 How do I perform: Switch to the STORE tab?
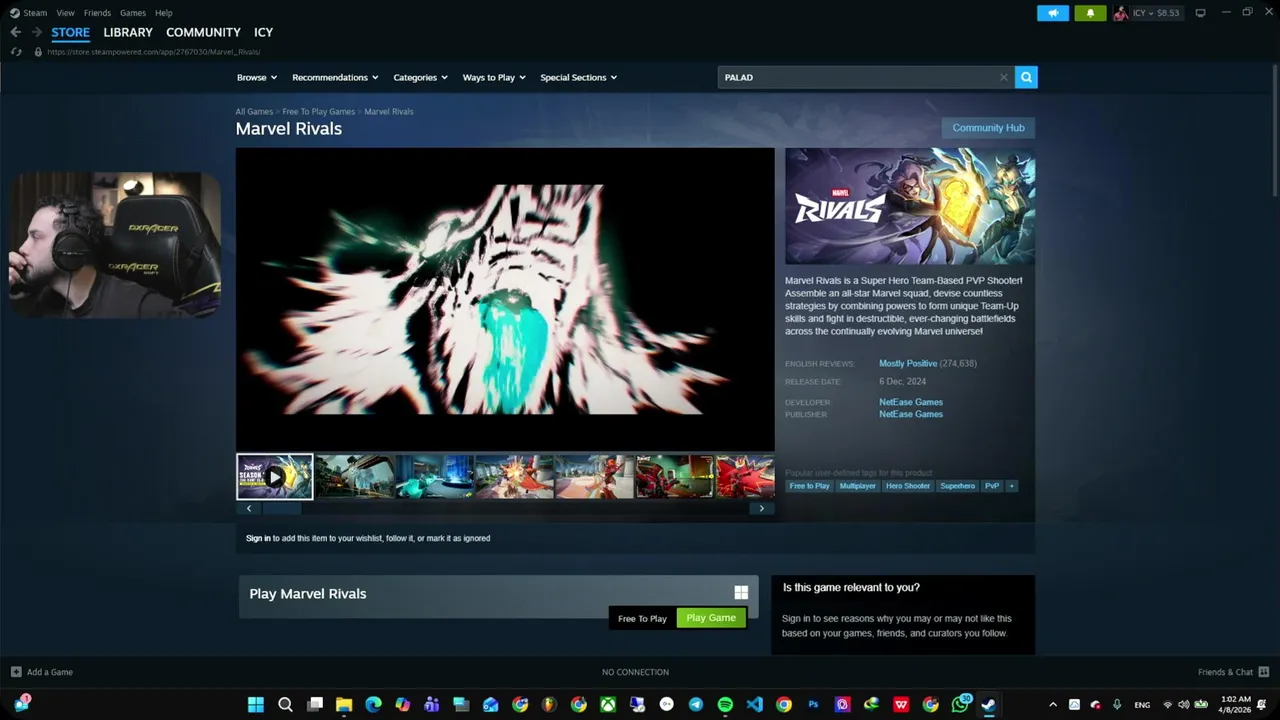point(71,32)
